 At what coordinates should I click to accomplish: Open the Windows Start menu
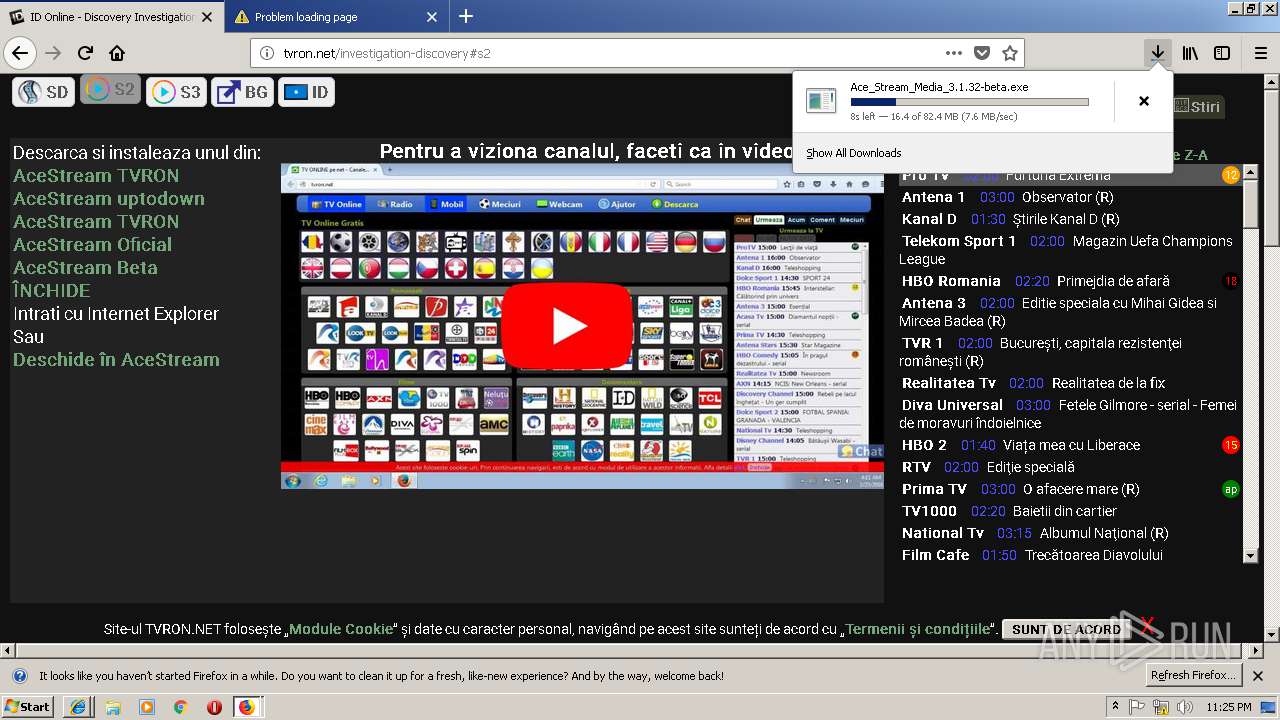click(x=28, y=707)
